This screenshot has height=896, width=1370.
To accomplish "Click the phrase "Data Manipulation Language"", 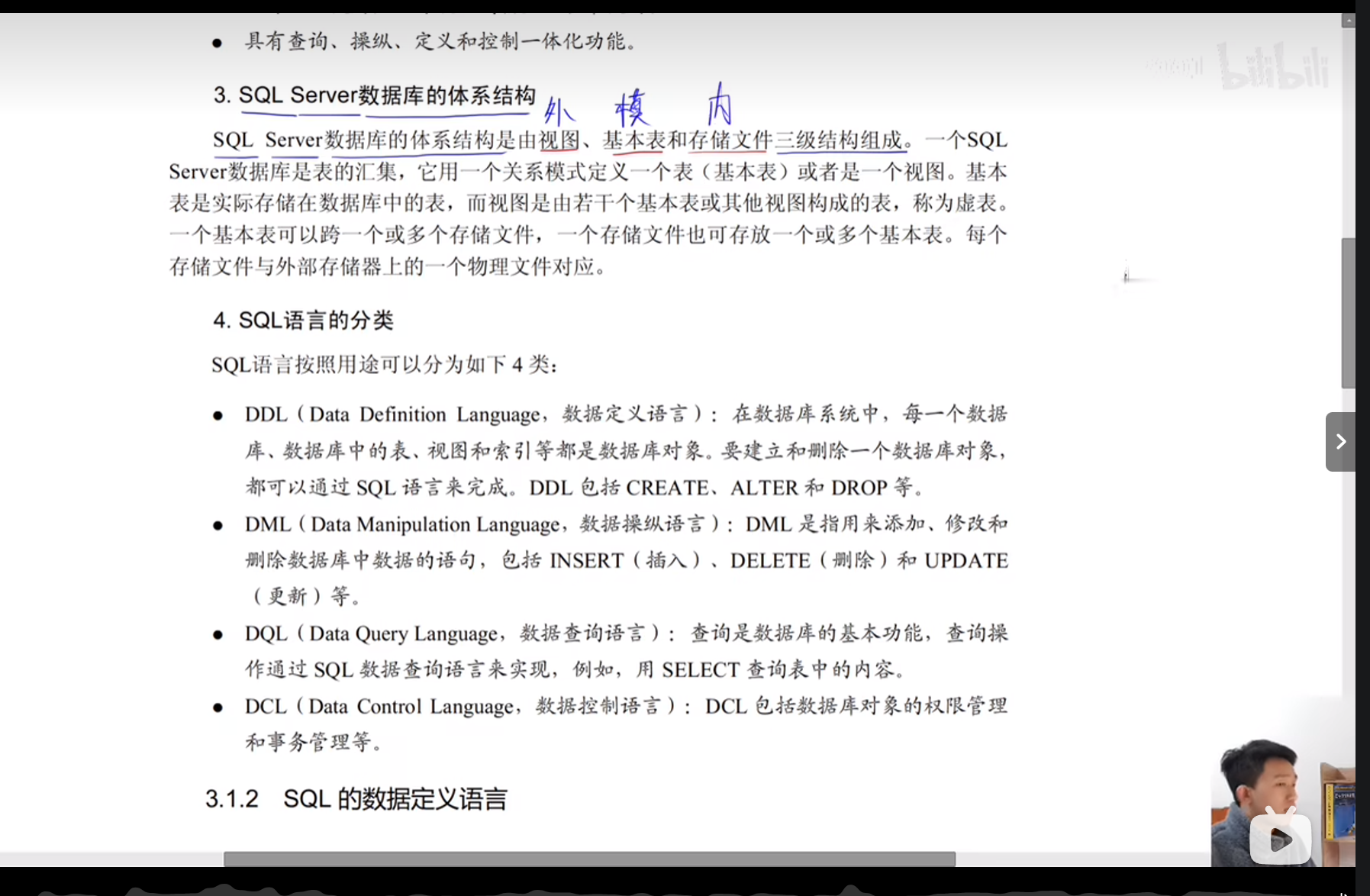I will tap(436, 524).
